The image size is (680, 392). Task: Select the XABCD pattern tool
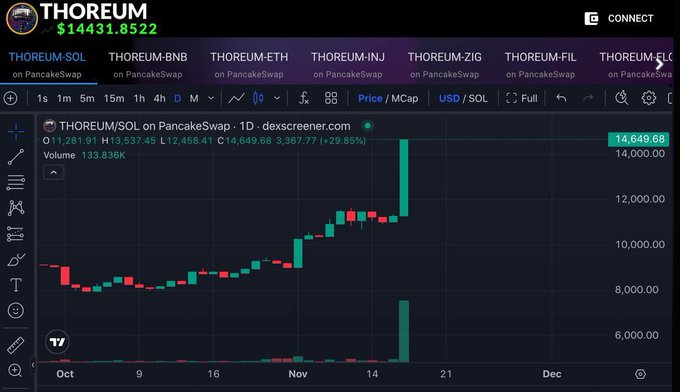16,208
